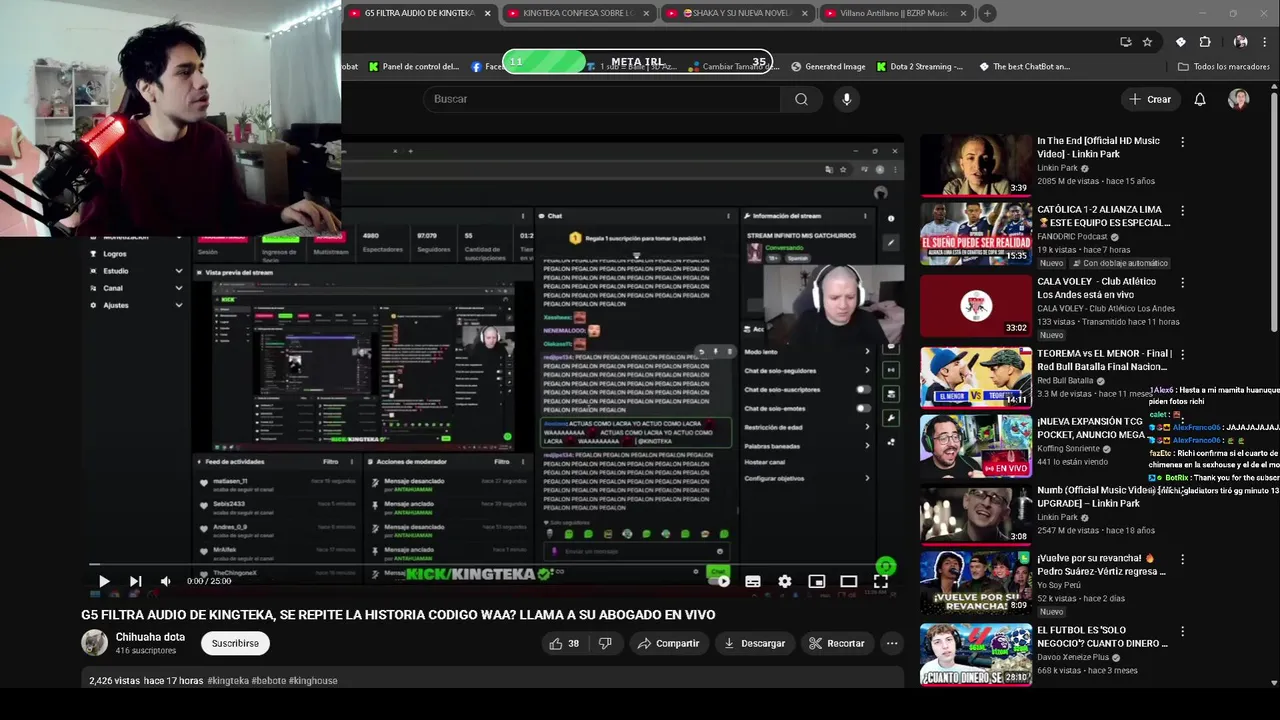Open options menu for In The End video
This screenshot has height=720, width=1280.
point(1182,143)
